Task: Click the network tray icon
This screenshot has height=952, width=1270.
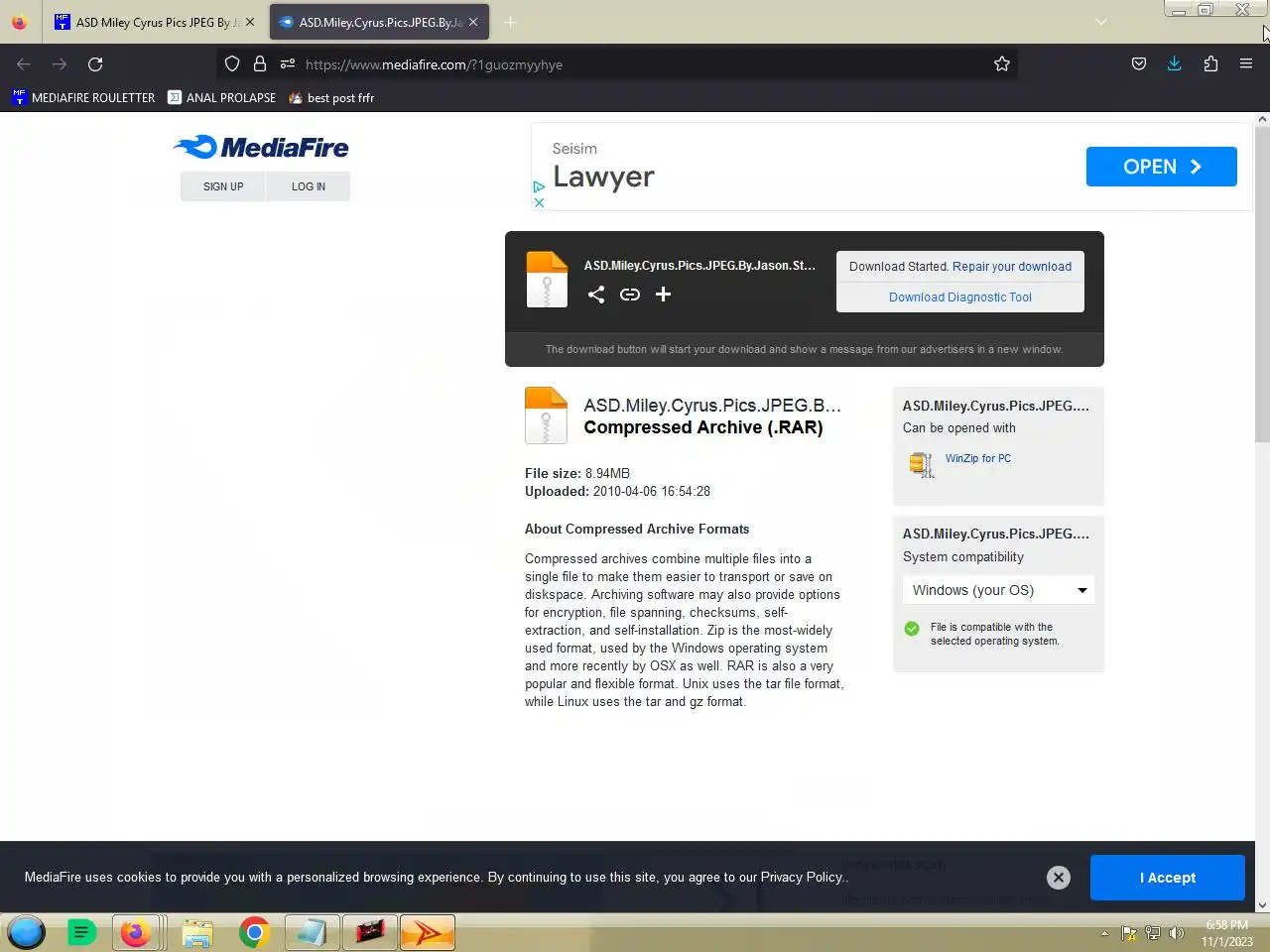Action: (1153, 933)
